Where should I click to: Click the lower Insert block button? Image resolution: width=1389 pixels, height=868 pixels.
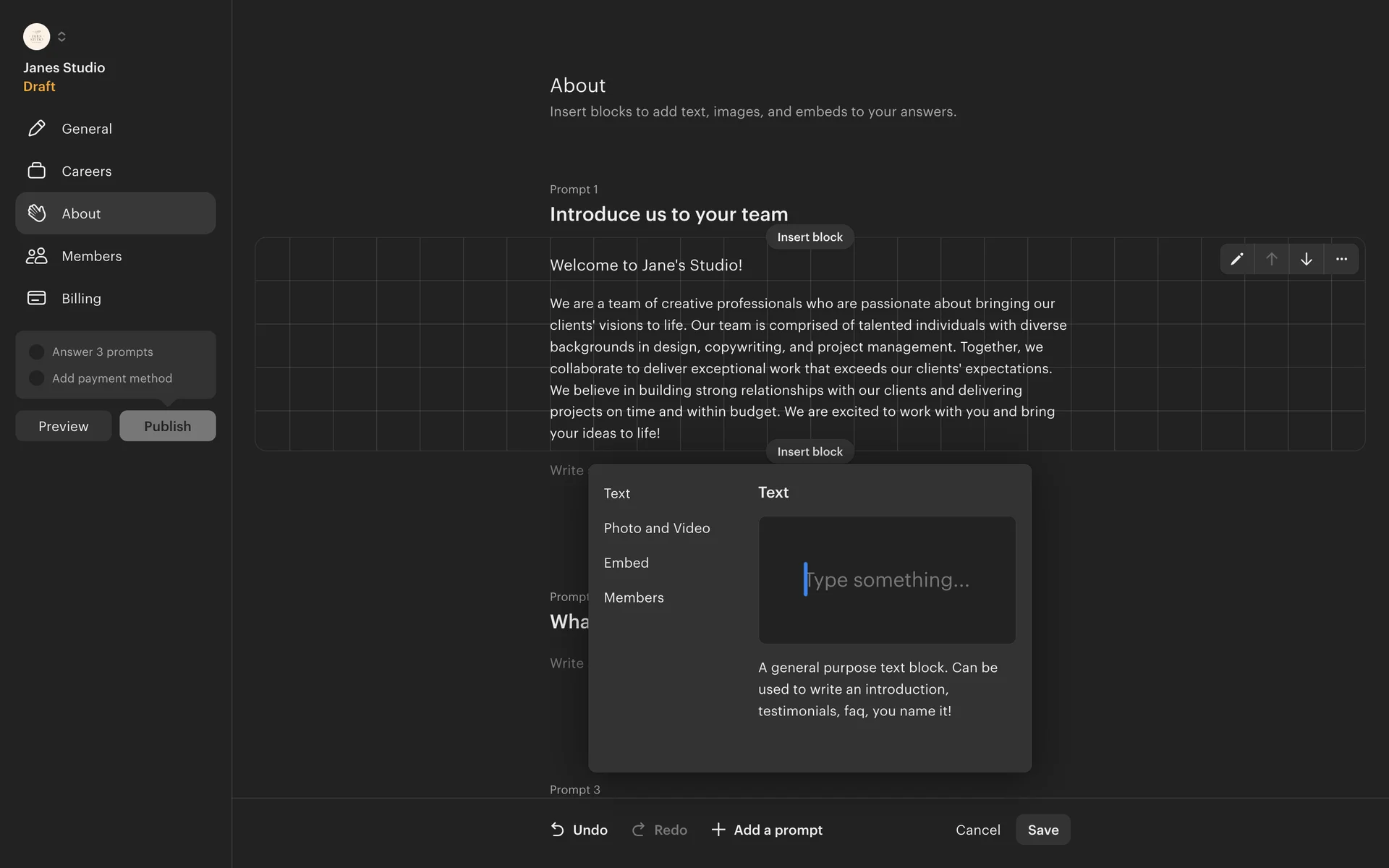810,451
